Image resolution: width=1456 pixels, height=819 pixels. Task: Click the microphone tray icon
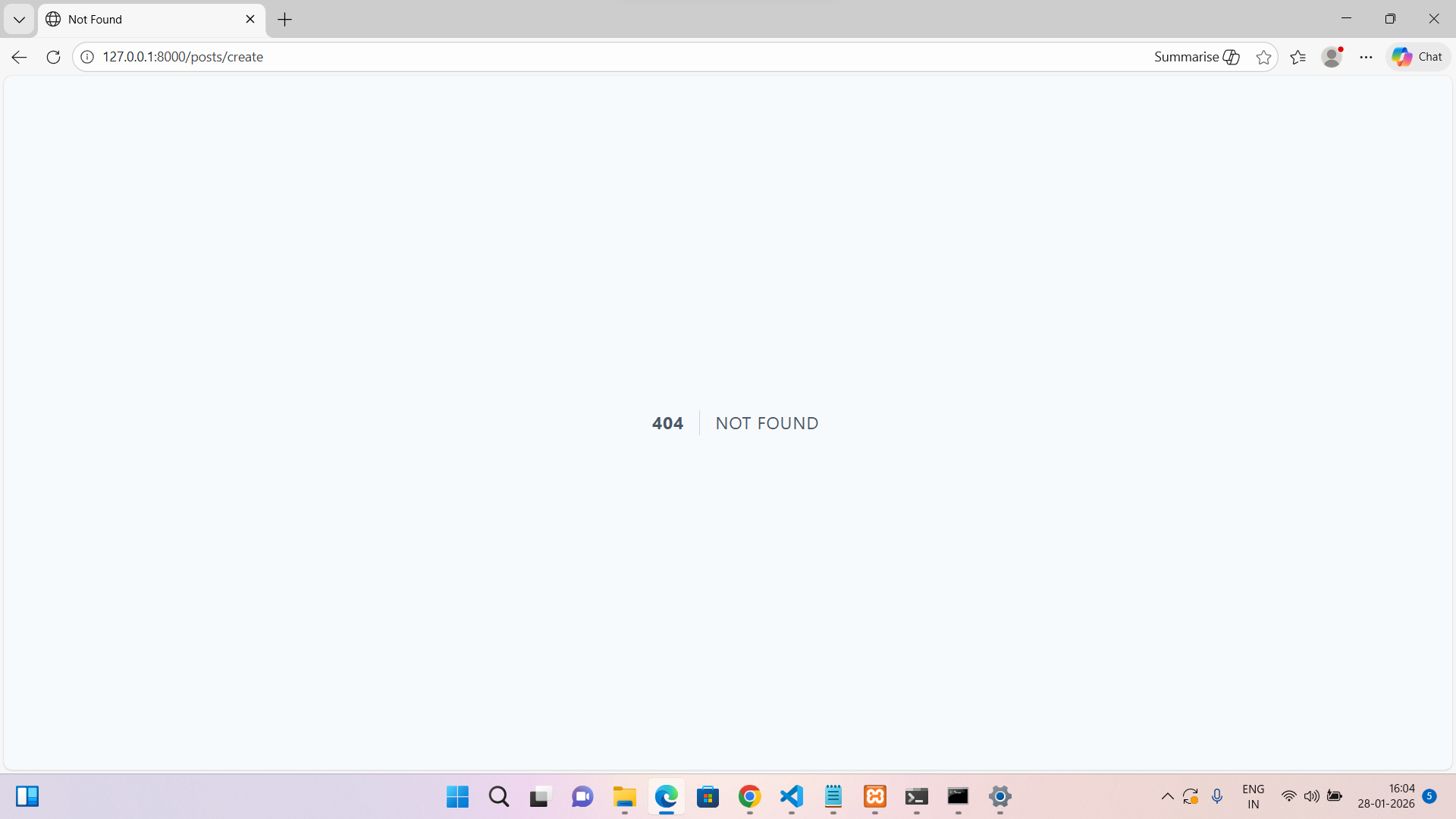tap(1217, 796)
